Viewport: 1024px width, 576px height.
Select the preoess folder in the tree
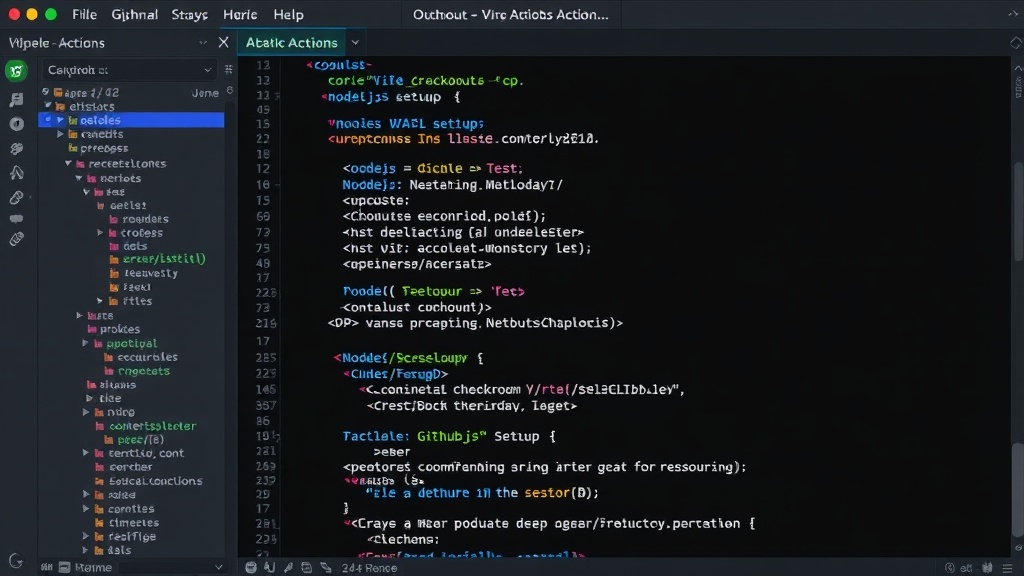click(x=104, y=148)
